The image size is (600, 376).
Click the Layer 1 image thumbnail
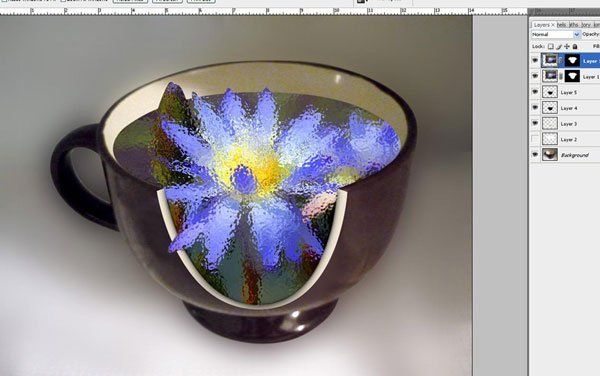click(550, 76)
